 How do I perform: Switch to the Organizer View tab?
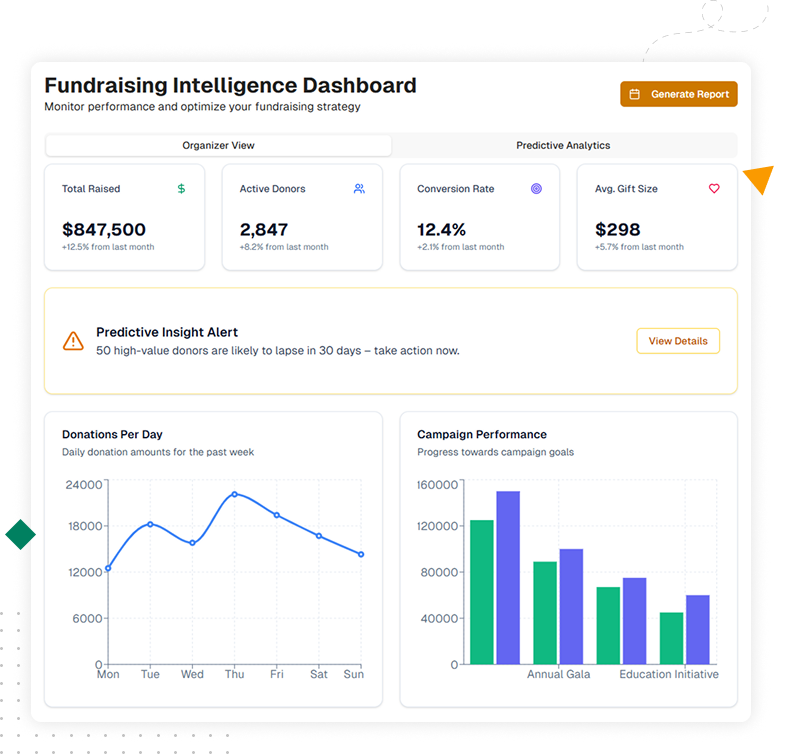218,145
